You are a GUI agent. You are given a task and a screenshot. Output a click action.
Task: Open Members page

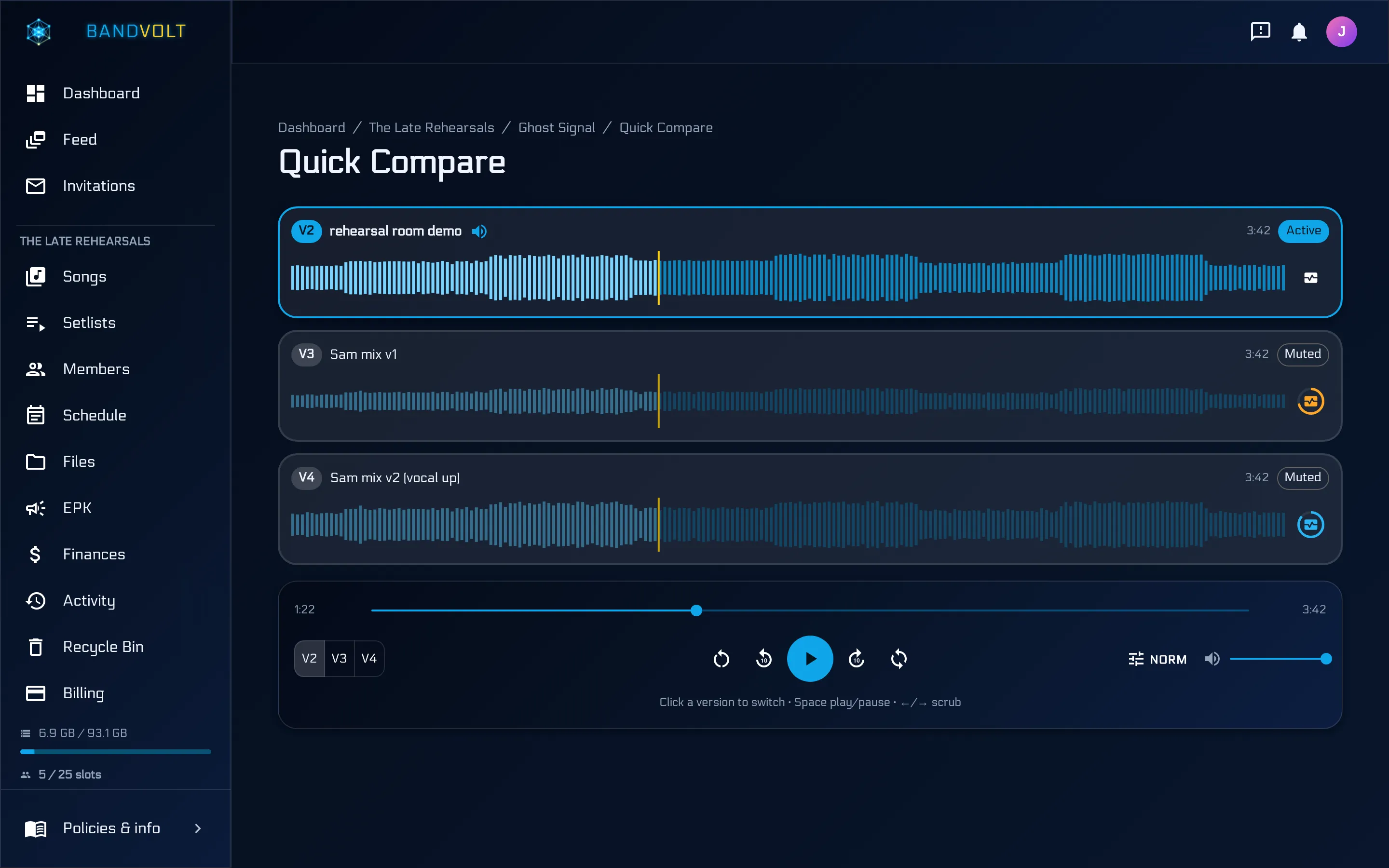(115, 369)
